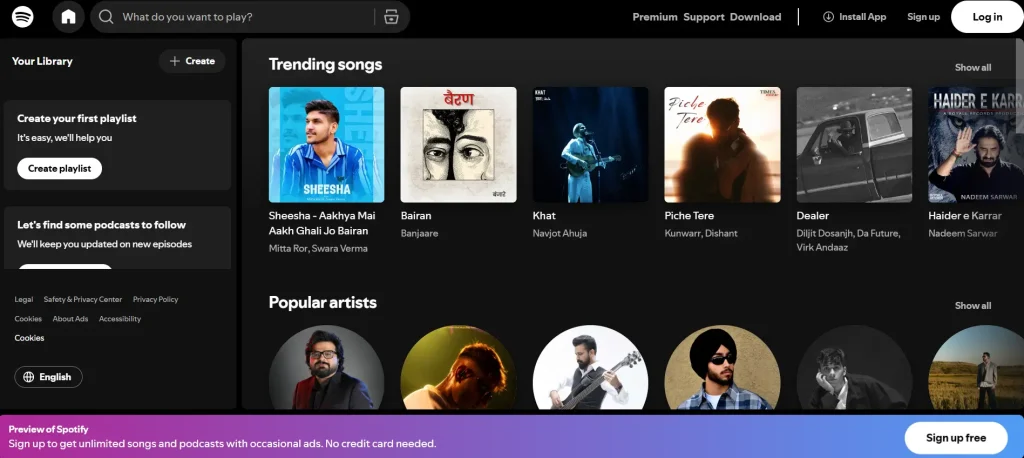The image size is (1024, 458).
Task: Click the search magnifier icon
Action: pyautogui.click(x=106, y=17)
